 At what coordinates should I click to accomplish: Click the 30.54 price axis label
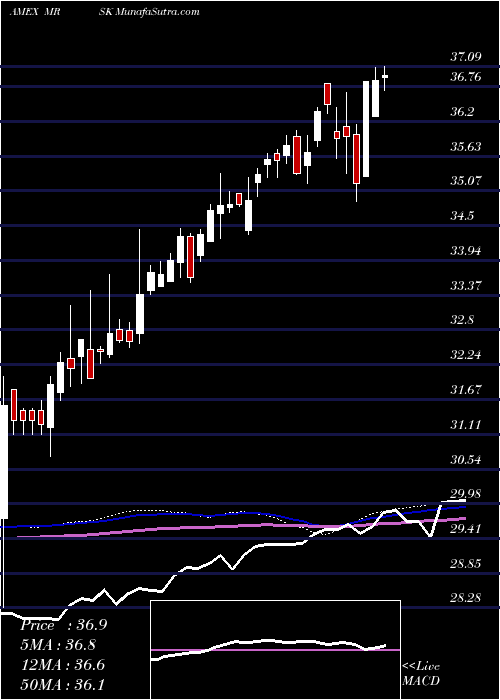466,459
